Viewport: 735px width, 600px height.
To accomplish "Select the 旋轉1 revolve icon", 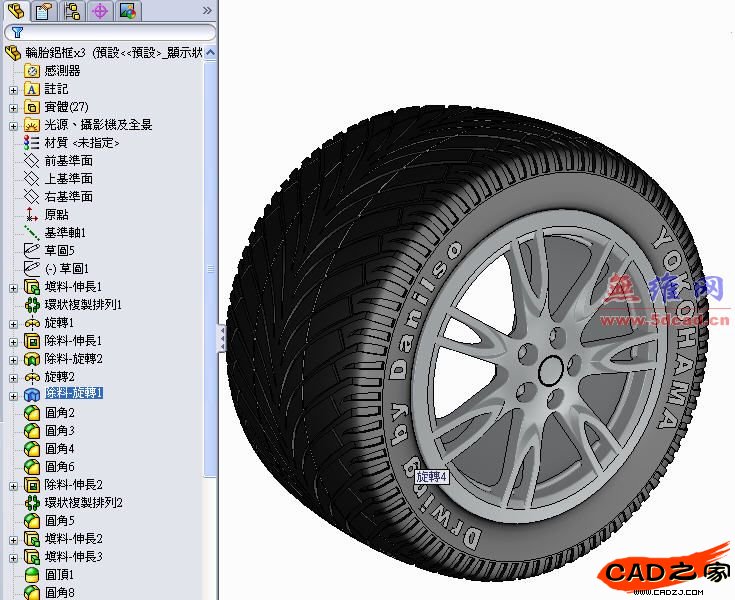I will [32, 322].
